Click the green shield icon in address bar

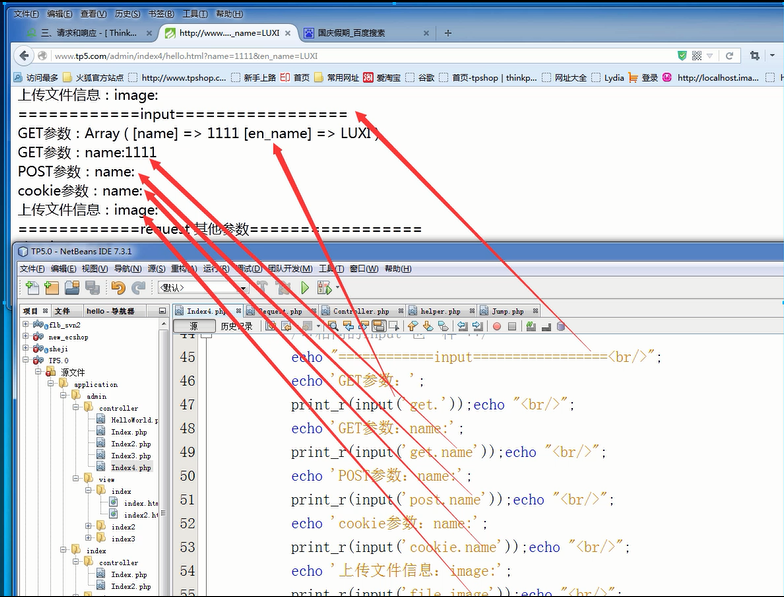pyautogui.click(x=682, y=56)
